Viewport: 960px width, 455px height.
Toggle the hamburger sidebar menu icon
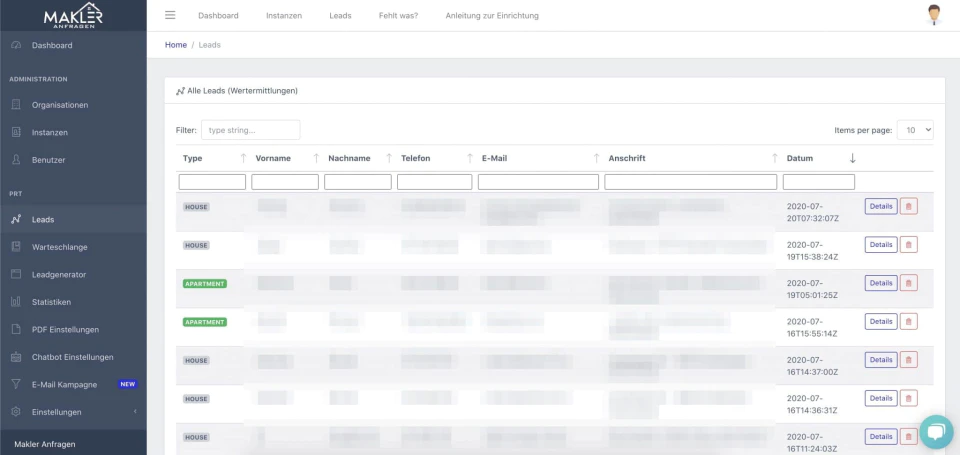(x=170, y=15)
